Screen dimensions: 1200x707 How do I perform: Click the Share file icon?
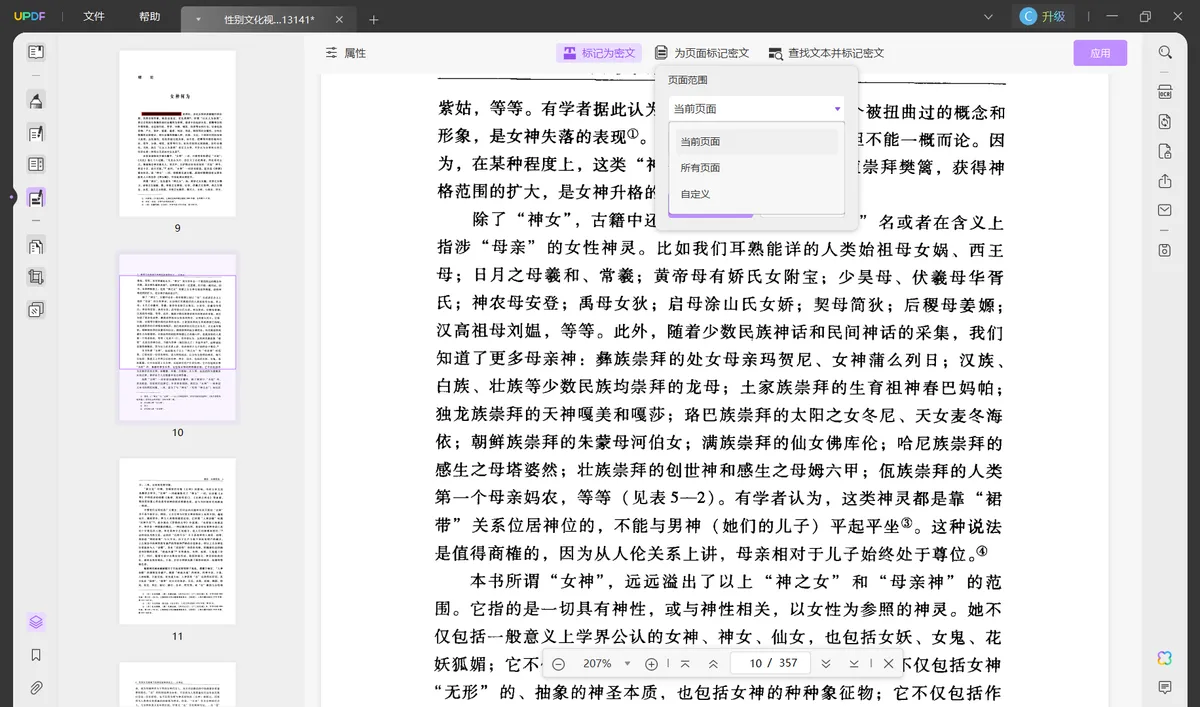[1165, 181]
